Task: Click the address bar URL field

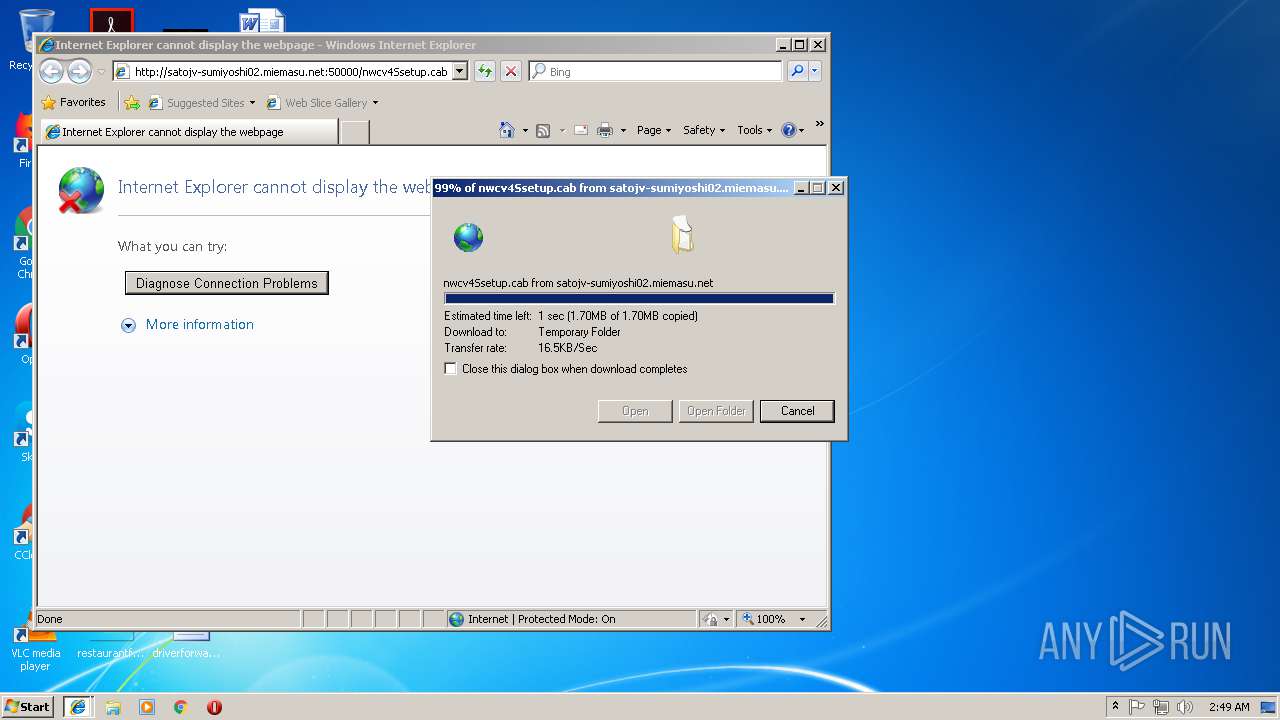Action: [x=290, y=71]
